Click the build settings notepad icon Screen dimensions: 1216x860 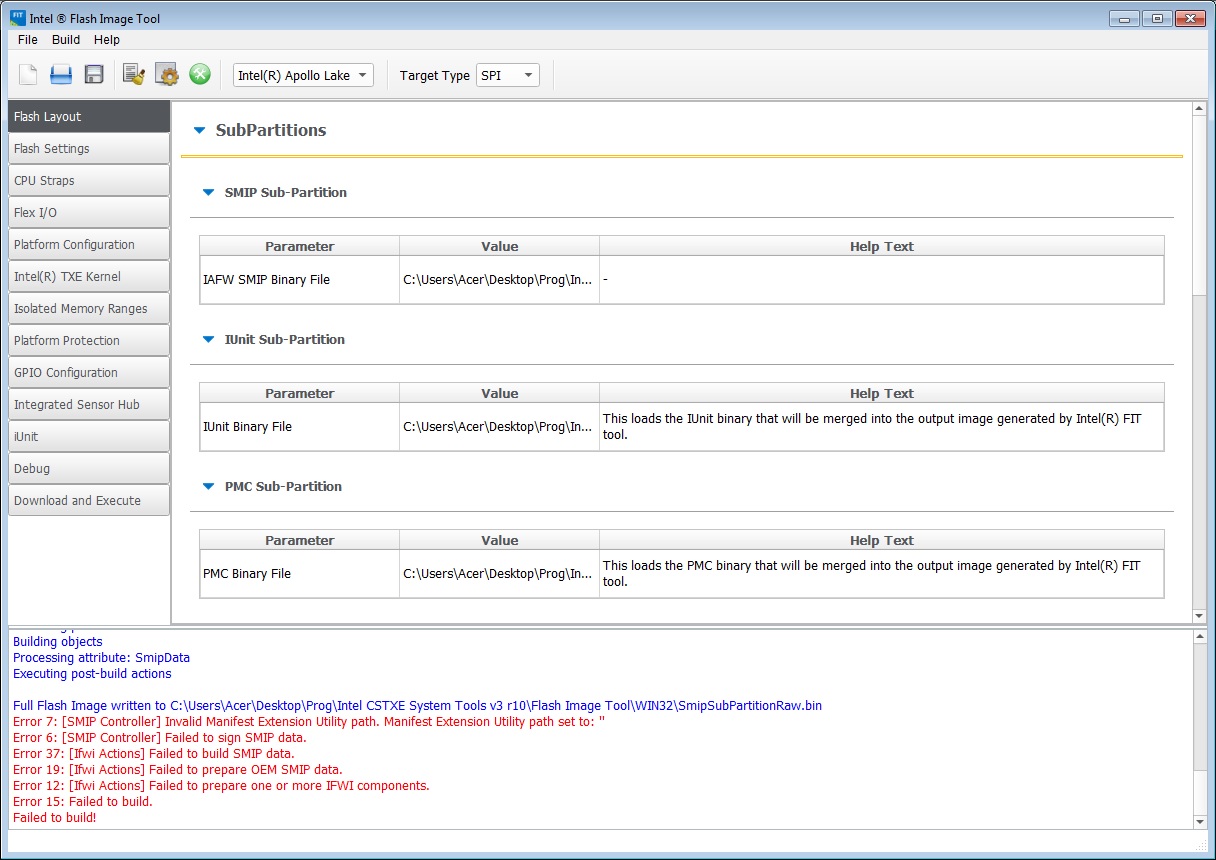pos(134,74)
